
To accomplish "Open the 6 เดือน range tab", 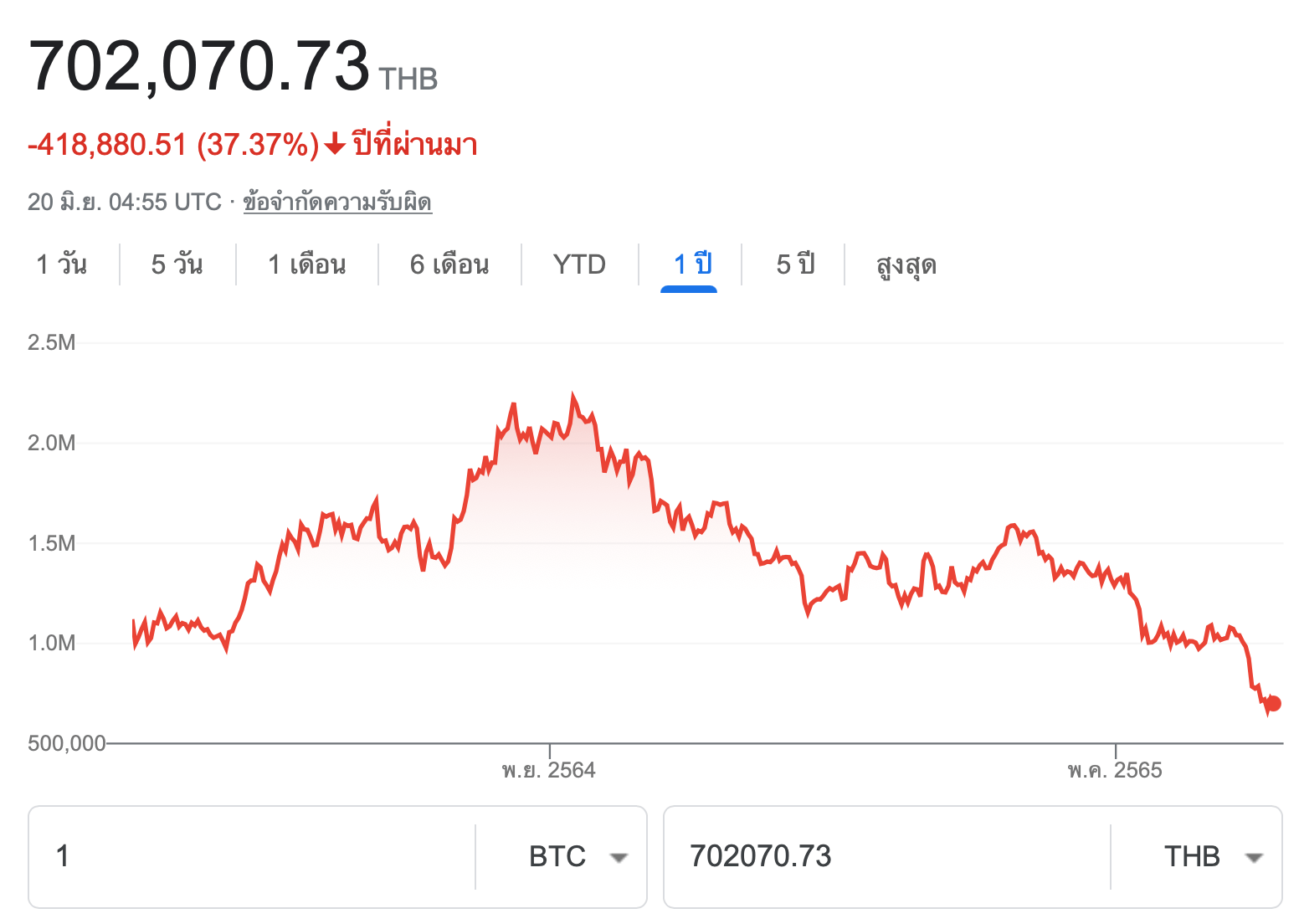I will 449,264.
